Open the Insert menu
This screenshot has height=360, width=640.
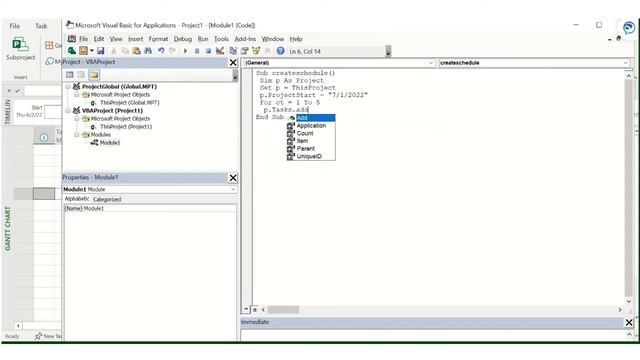click(x=136, y=39)
